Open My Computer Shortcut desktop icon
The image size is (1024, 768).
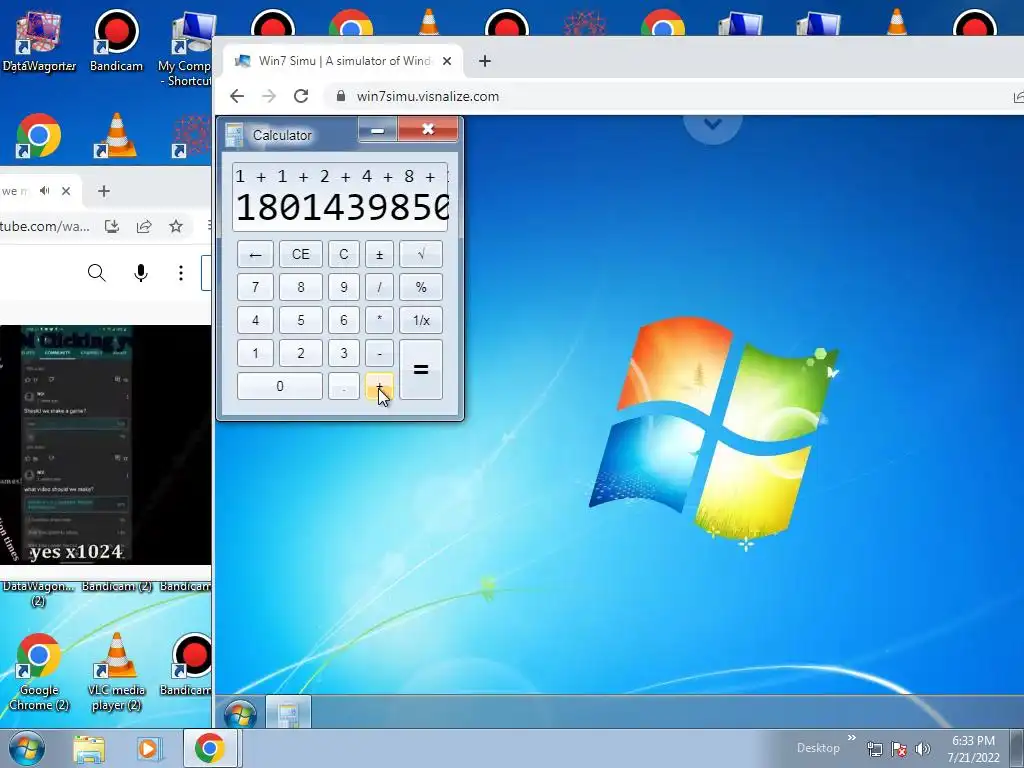185,50
